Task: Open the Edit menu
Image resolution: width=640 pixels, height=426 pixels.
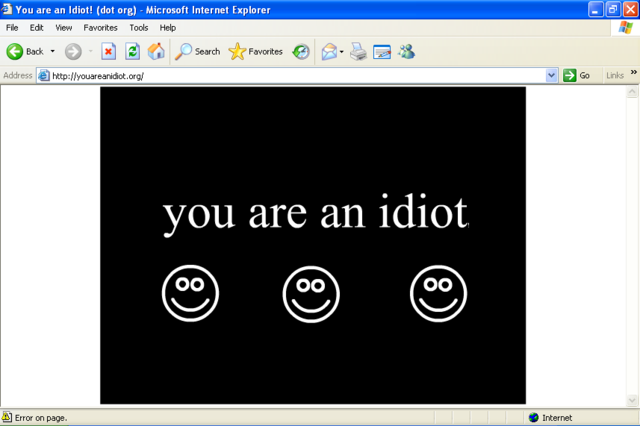Action: 36,28
